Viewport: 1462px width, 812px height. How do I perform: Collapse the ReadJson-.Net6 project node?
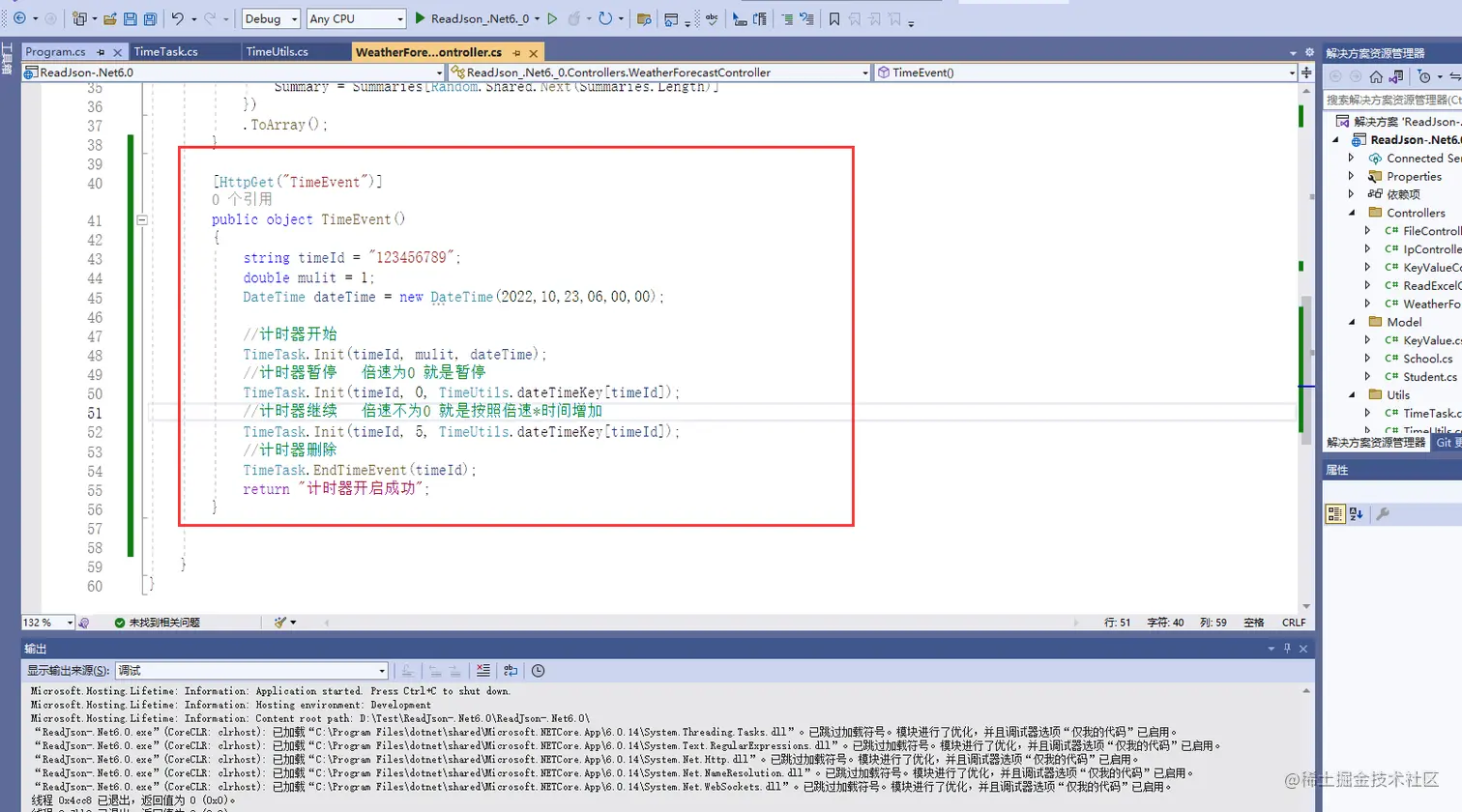click(x=1336, y=140)
